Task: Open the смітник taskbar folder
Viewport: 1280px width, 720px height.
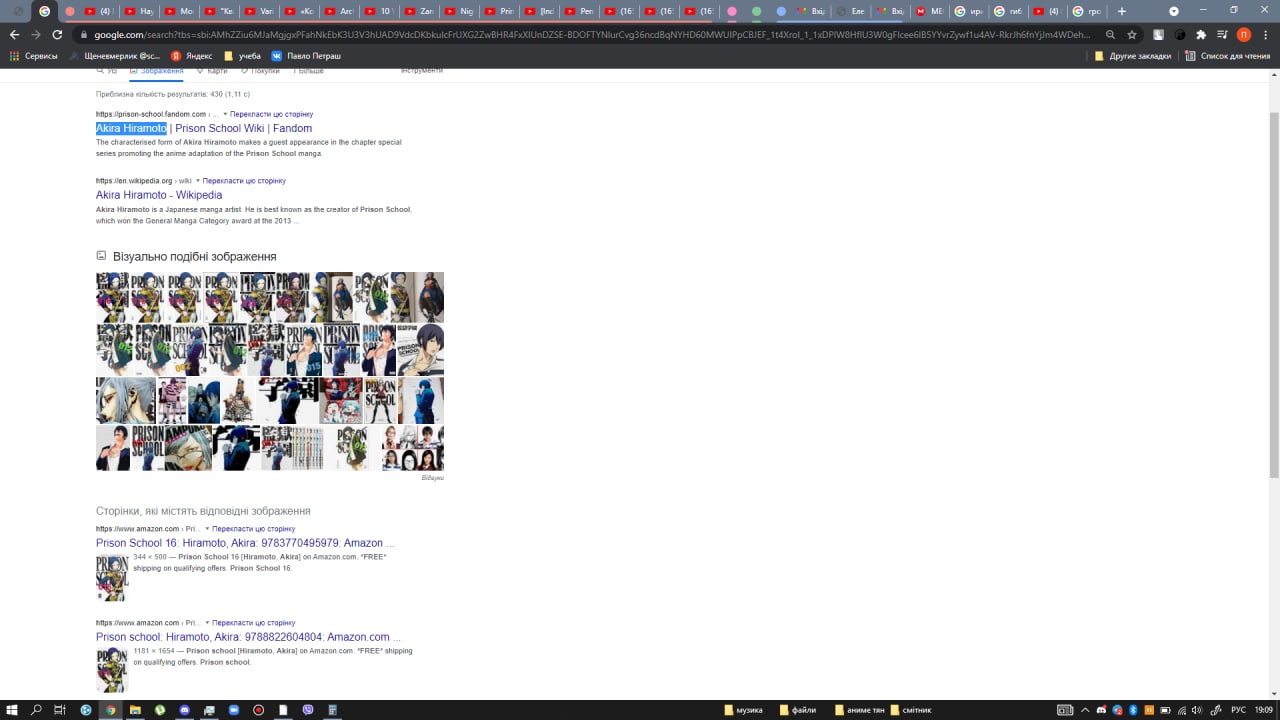Action: pyautogui.click(x=911, y=710)
